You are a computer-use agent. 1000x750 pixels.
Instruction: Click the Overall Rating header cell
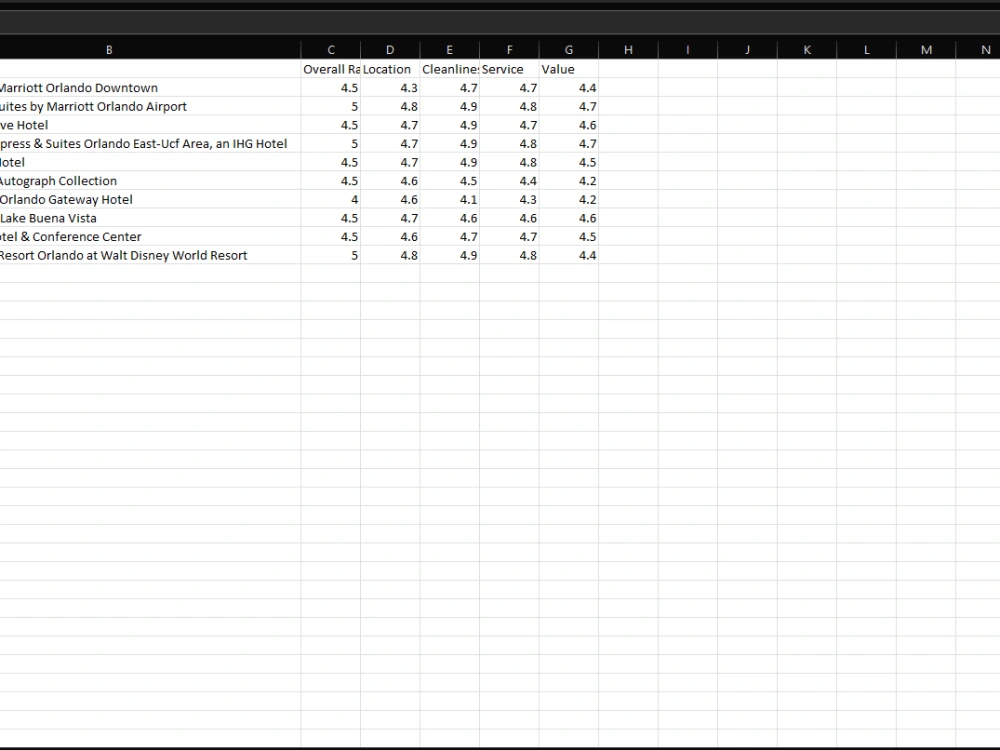pos(330,69)
